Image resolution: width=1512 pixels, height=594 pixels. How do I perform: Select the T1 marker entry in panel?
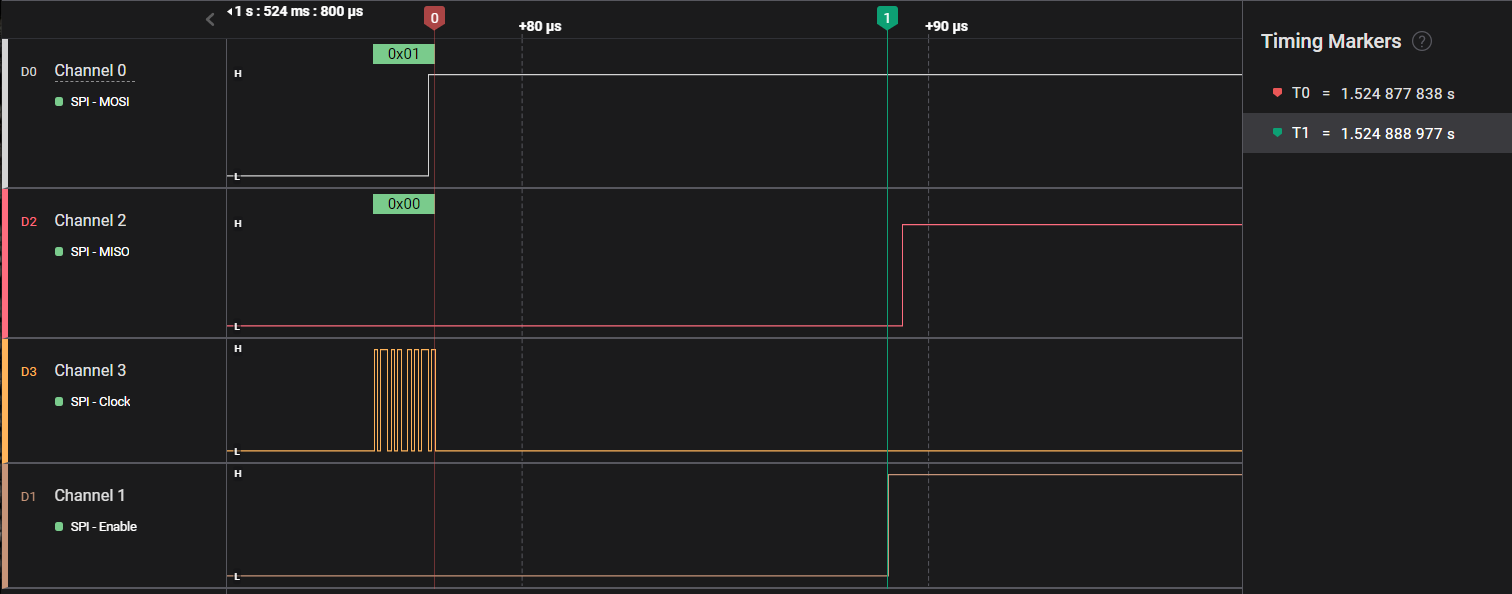pyautogui.click(x=1377, y=133)
